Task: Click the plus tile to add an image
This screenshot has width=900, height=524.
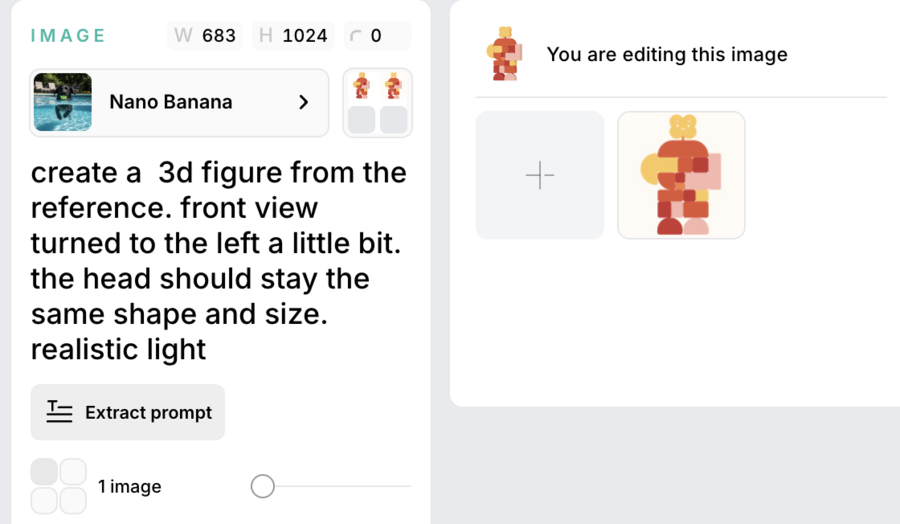Action: tap(540, 175)
